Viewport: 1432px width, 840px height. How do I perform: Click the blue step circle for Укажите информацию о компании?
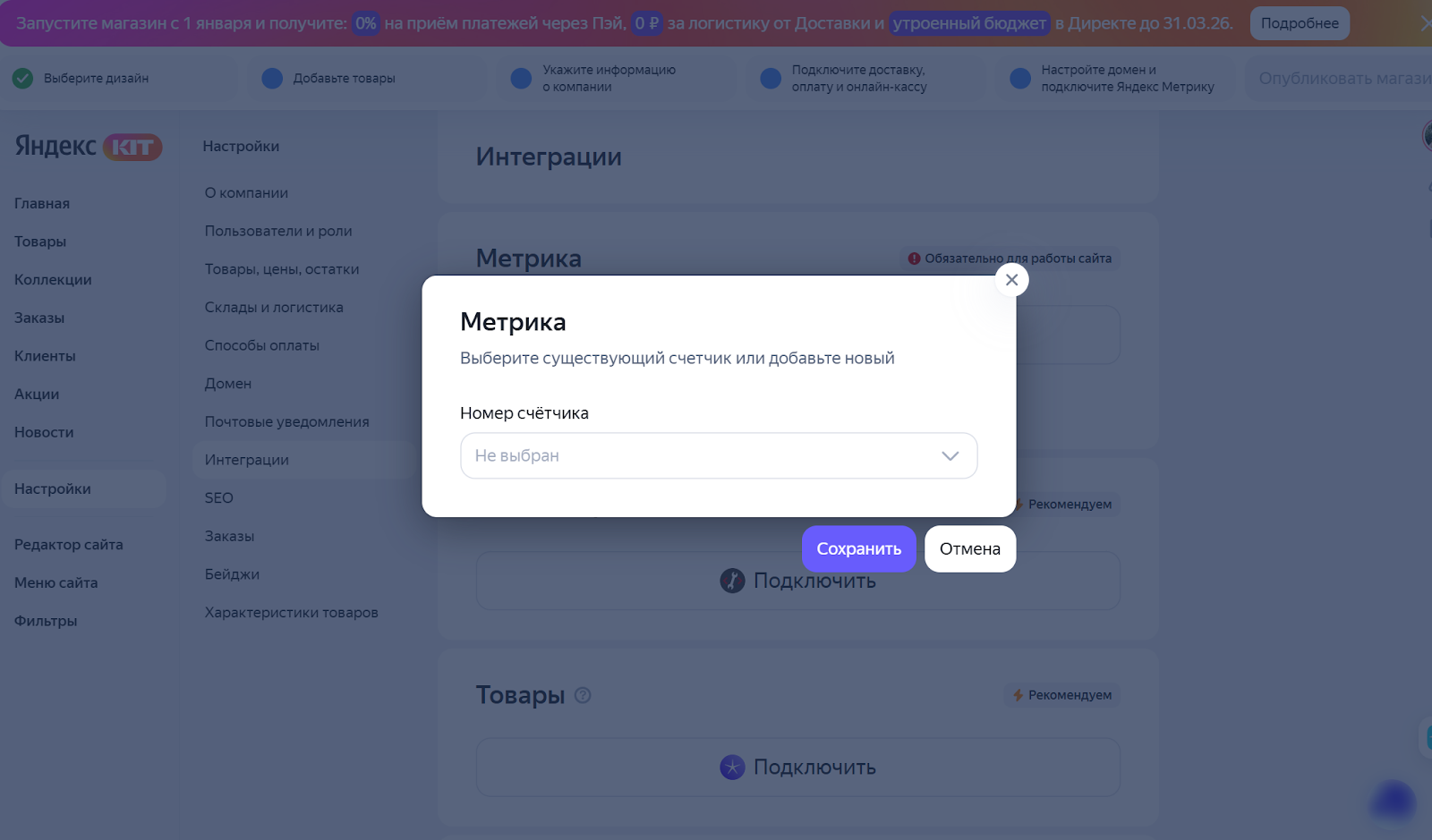[x=521, y=79]
